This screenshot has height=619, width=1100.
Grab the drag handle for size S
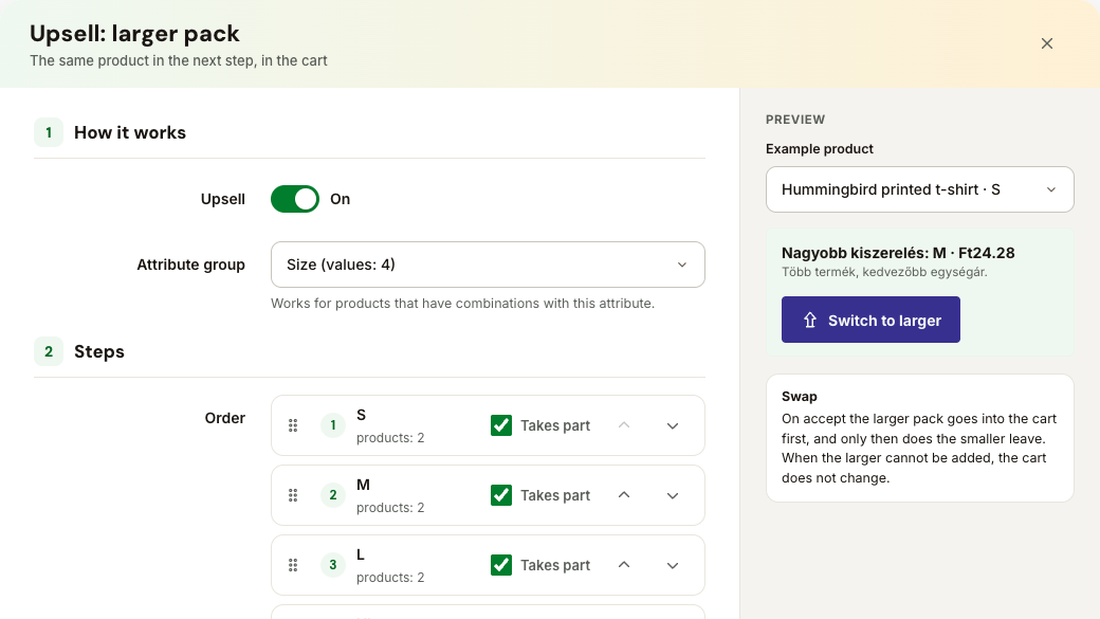(x=293, y=425)
